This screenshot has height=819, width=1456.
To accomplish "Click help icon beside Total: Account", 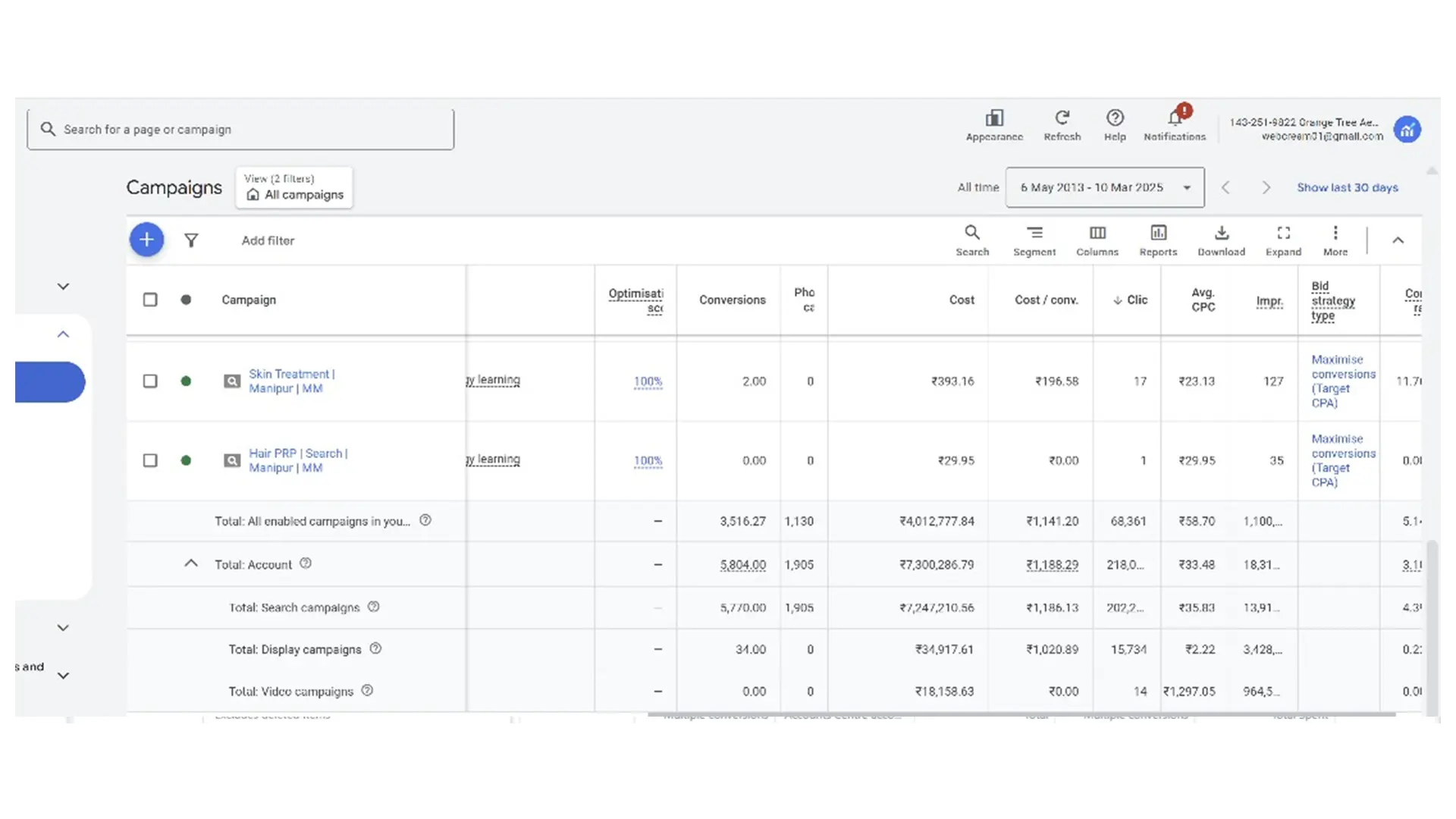I will click(306, 563).
